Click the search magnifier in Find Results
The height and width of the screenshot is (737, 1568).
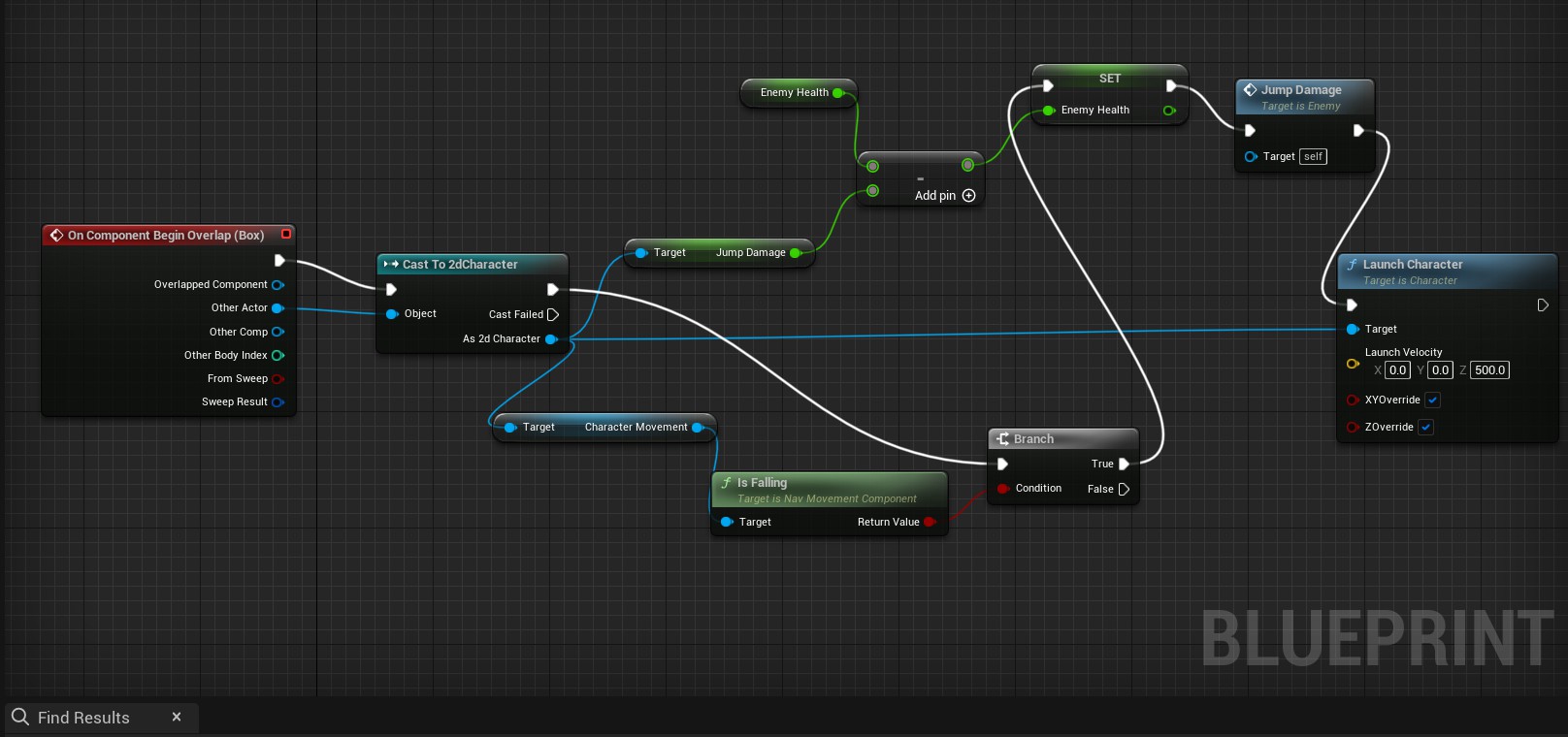(x=20, y=718)
